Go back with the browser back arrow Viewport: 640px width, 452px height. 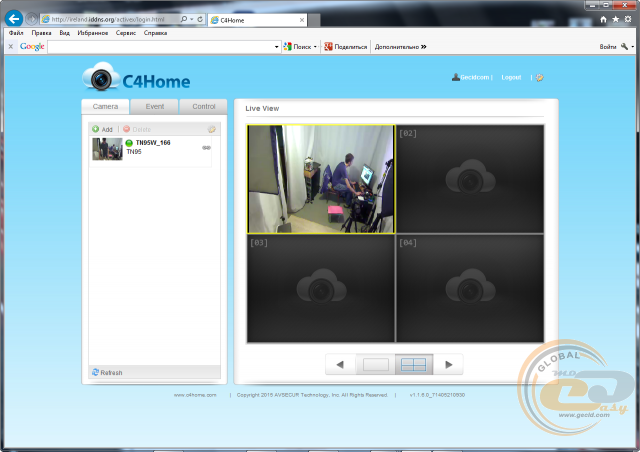[14, 19]
